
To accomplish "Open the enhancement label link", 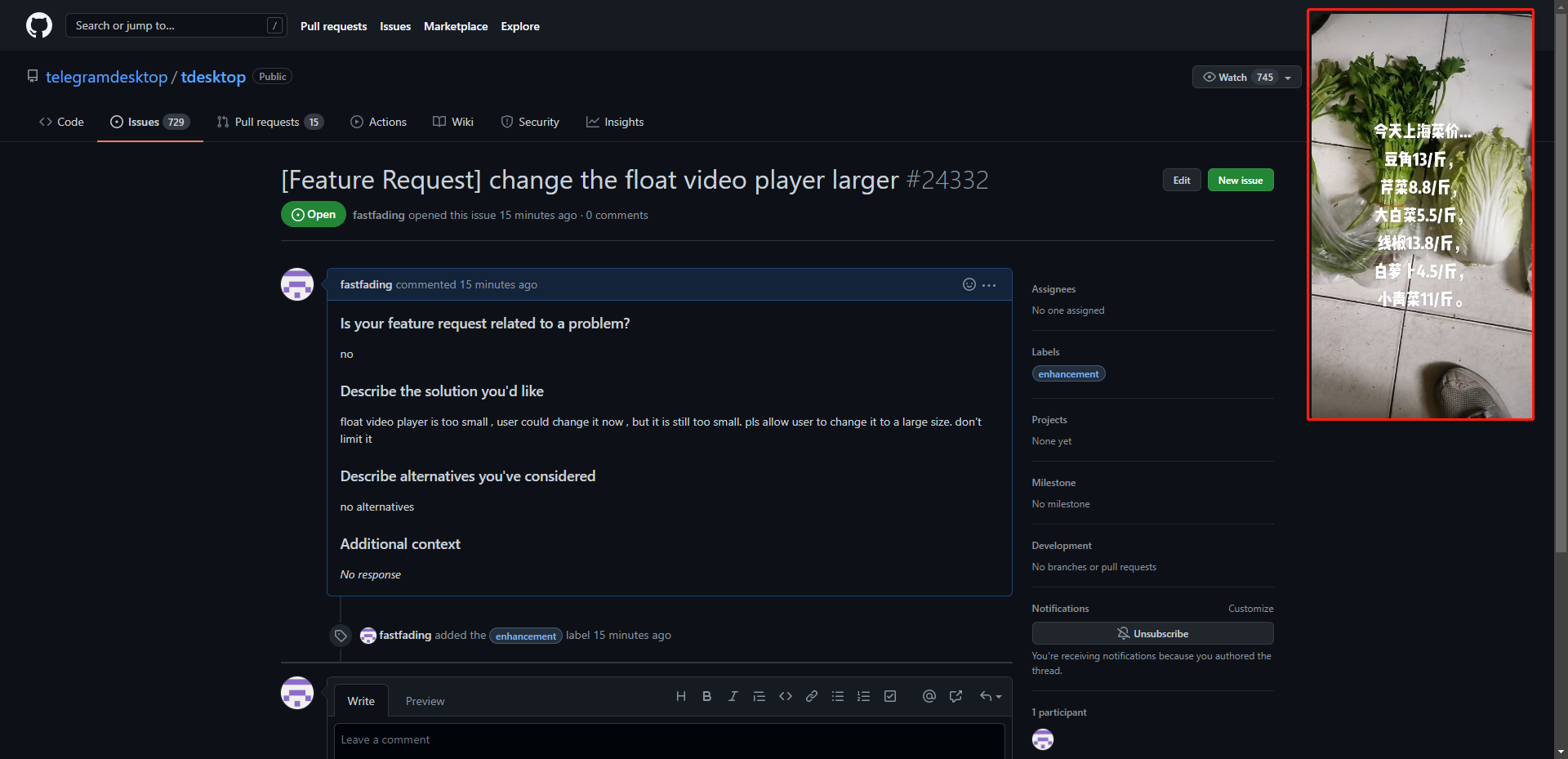I will (1067, 373).
